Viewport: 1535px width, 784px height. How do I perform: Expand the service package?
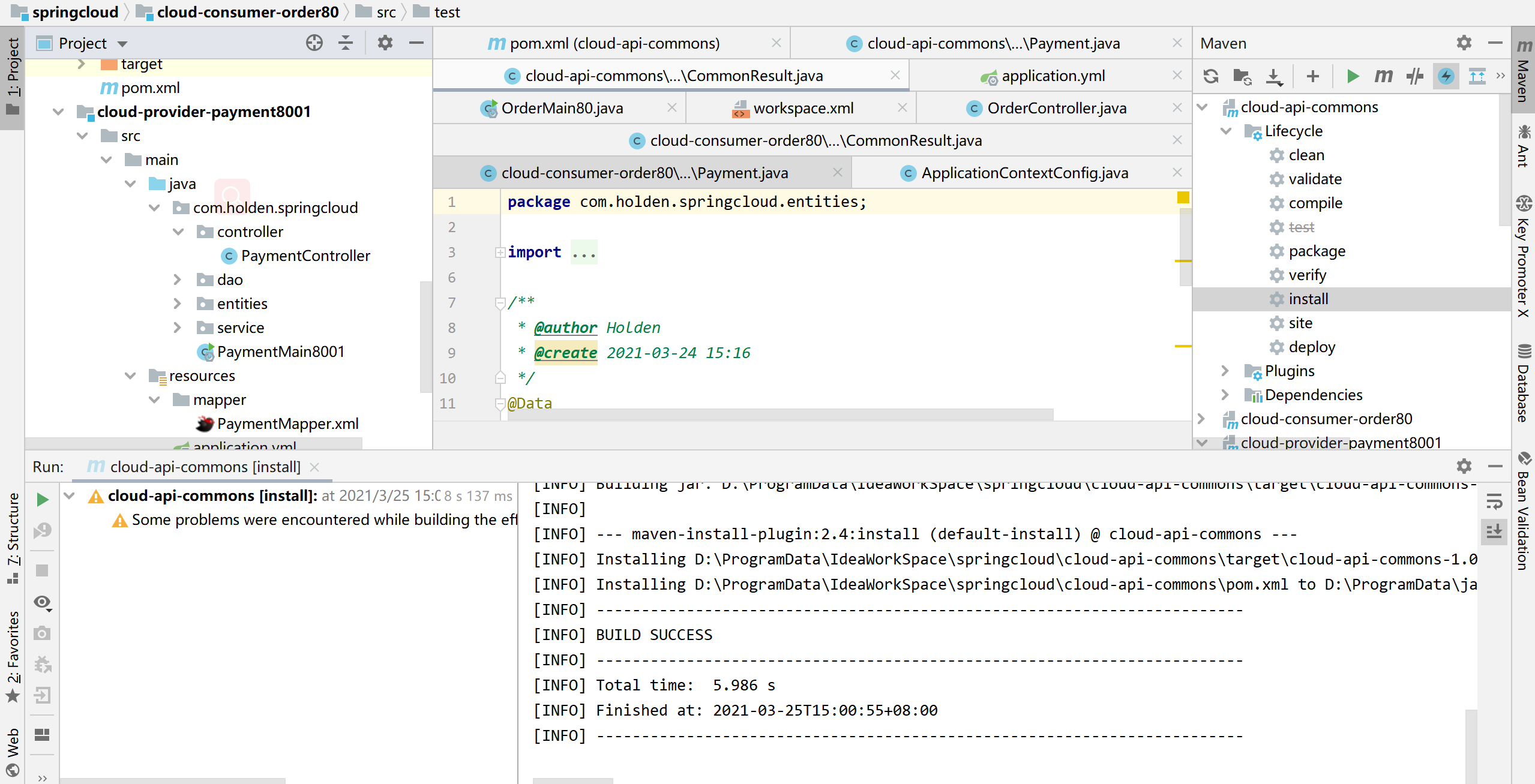[x=177, y=328]
